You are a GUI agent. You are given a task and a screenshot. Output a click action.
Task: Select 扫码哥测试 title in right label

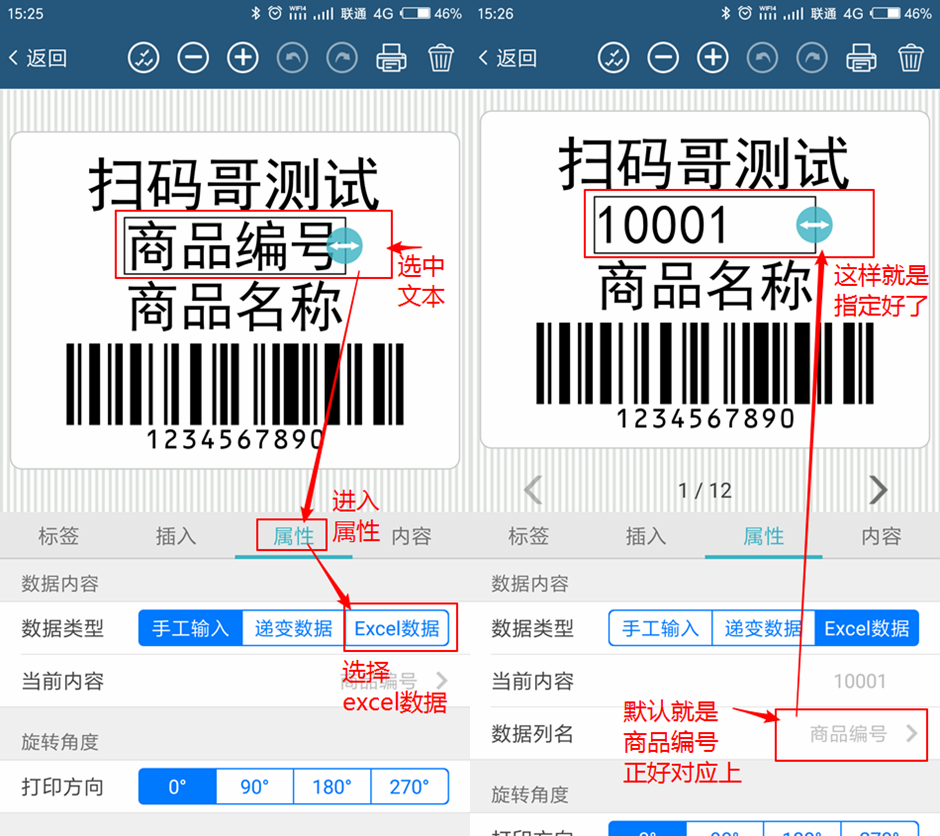(704, 162)
